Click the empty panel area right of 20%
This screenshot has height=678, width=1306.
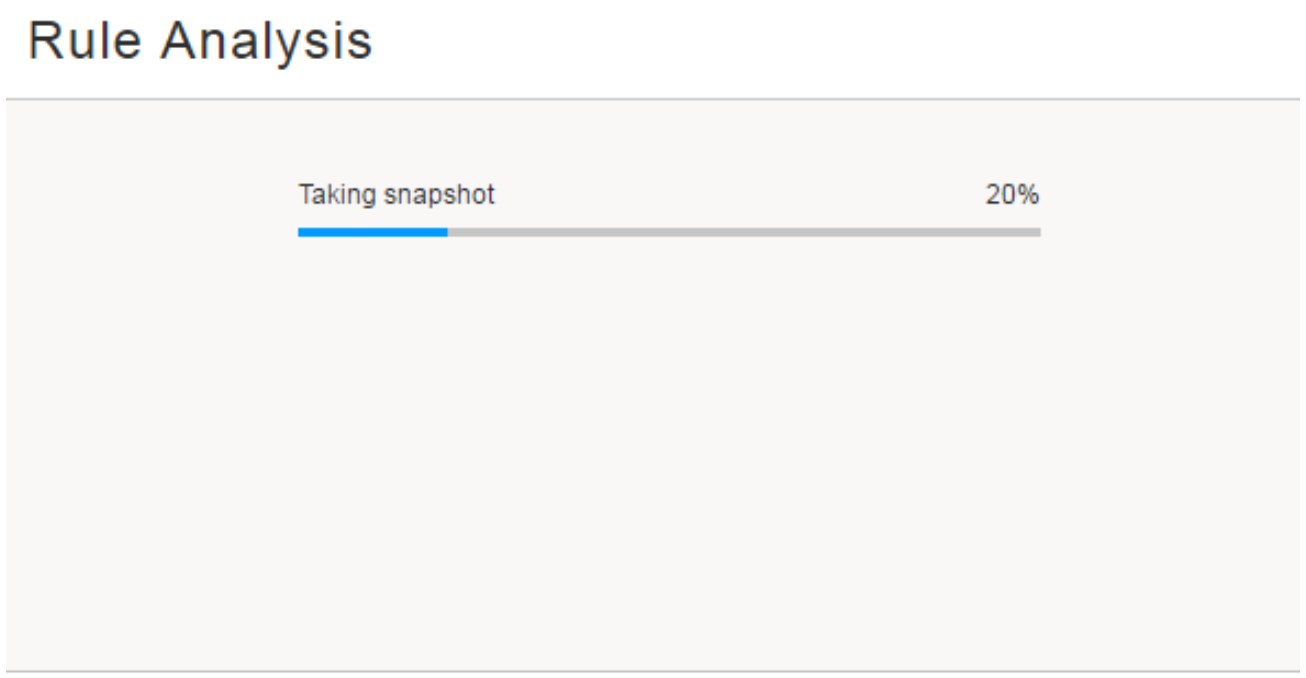click(x=1170, y=195)
